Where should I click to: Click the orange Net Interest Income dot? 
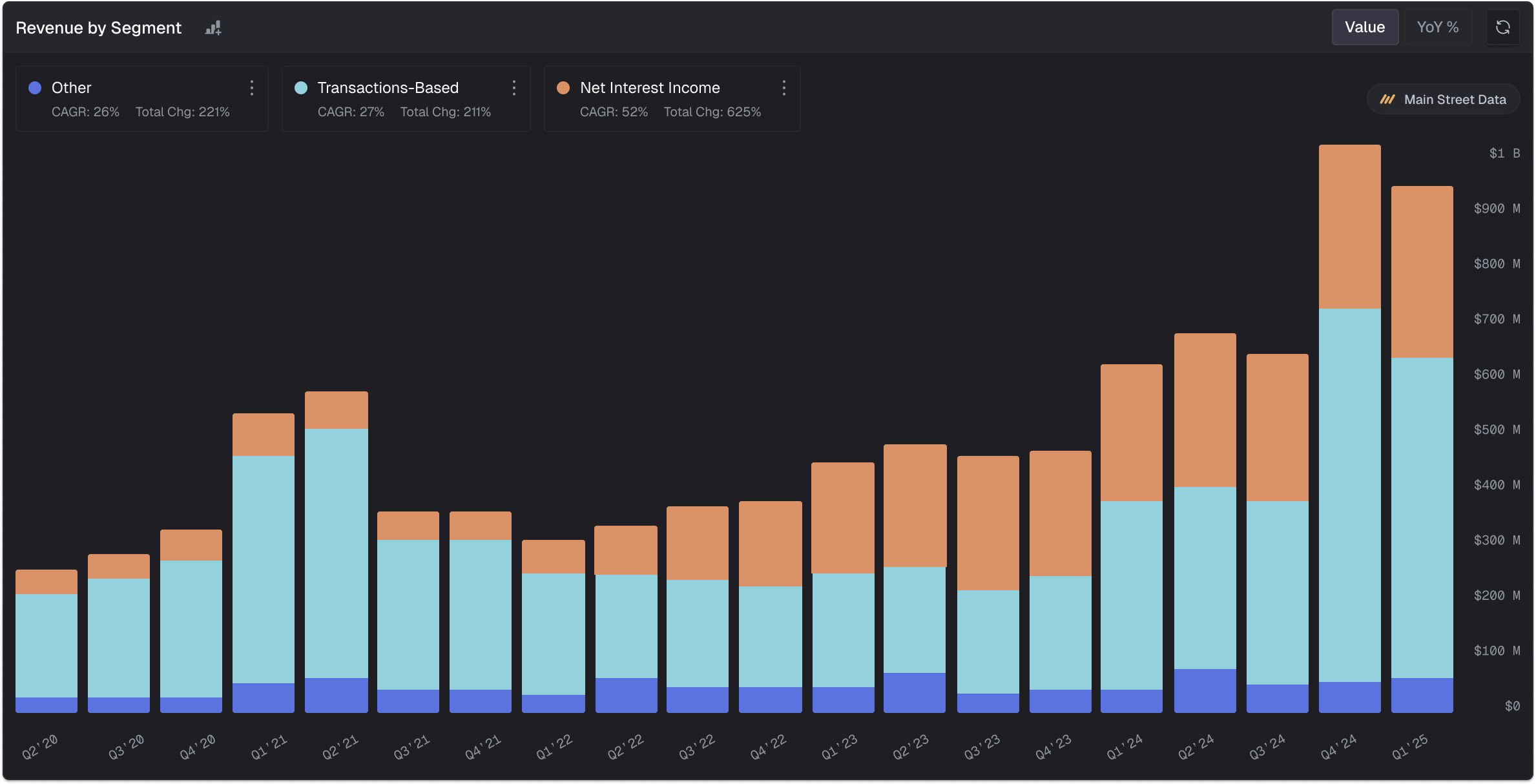(563, 88)
